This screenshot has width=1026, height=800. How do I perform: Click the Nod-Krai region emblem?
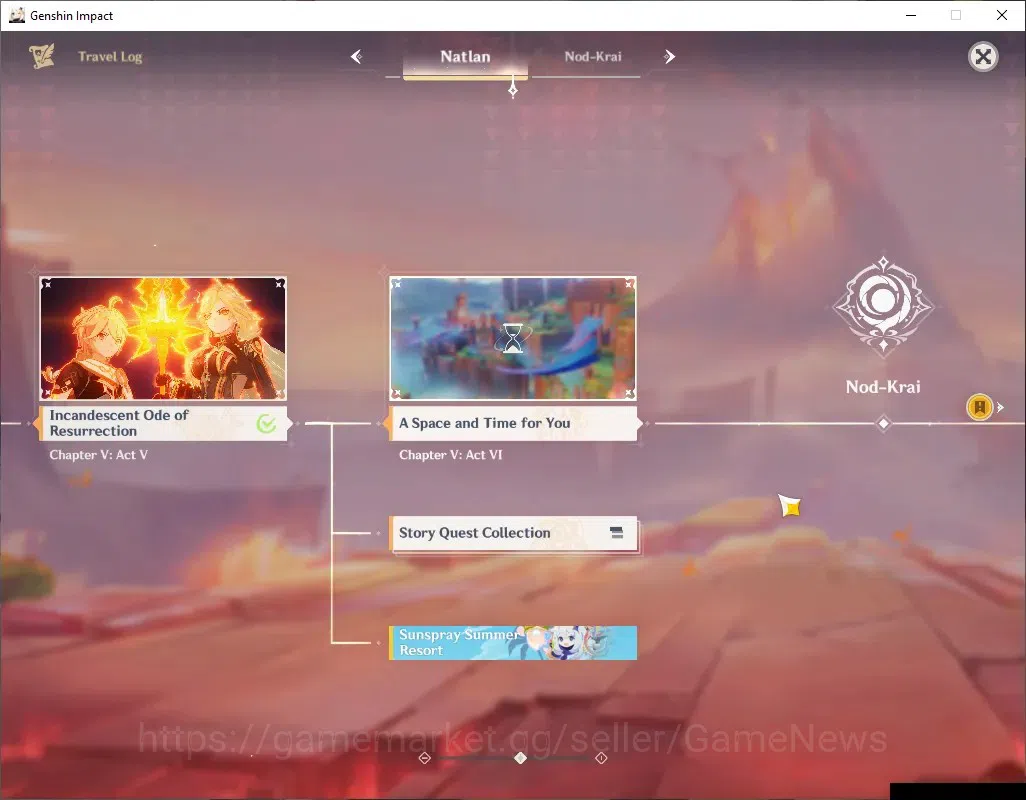tap(883, 306)
